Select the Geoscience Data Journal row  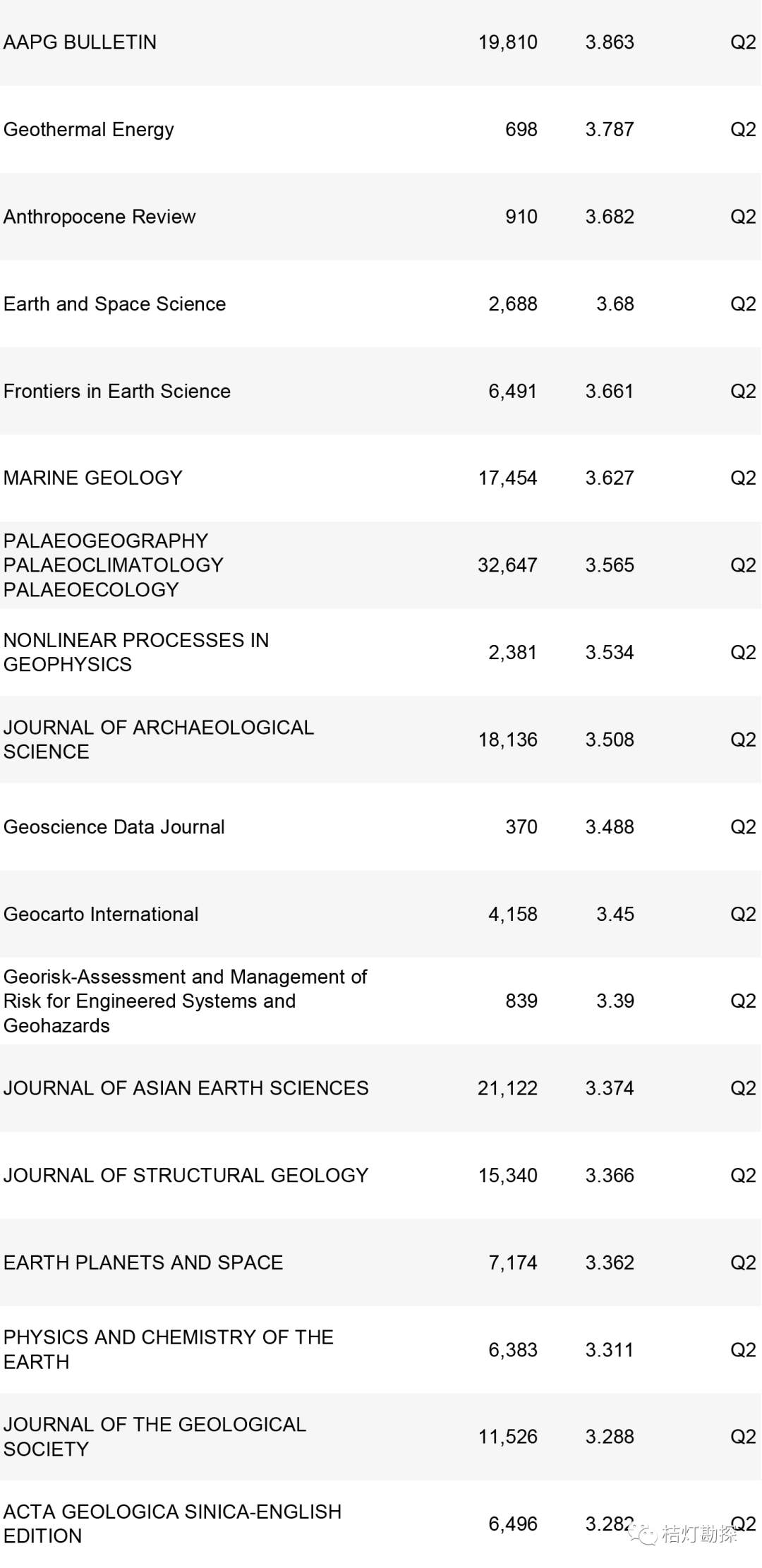point(114,827)
